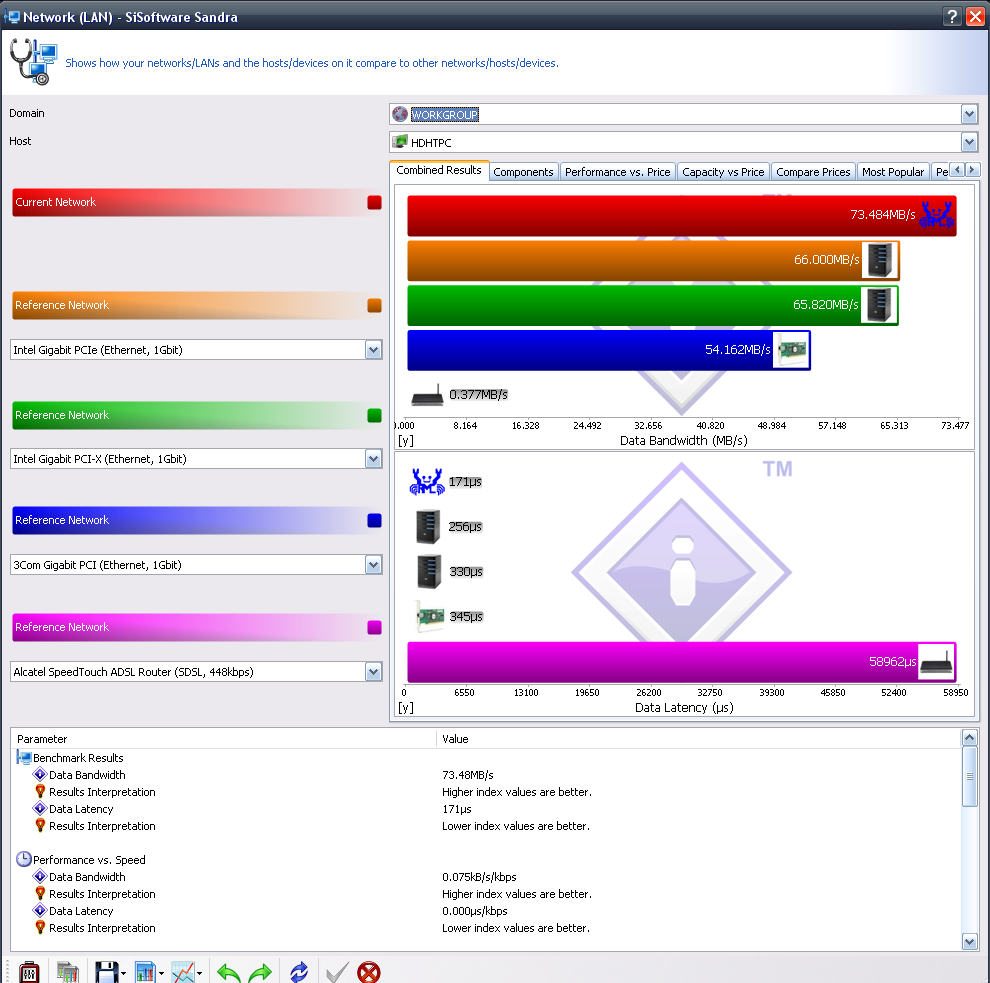The width and height of the screenshot is (990, 983).
Task: Open the Intel Gigabit PCIe dropdown
Action: (x=374, y=350)
